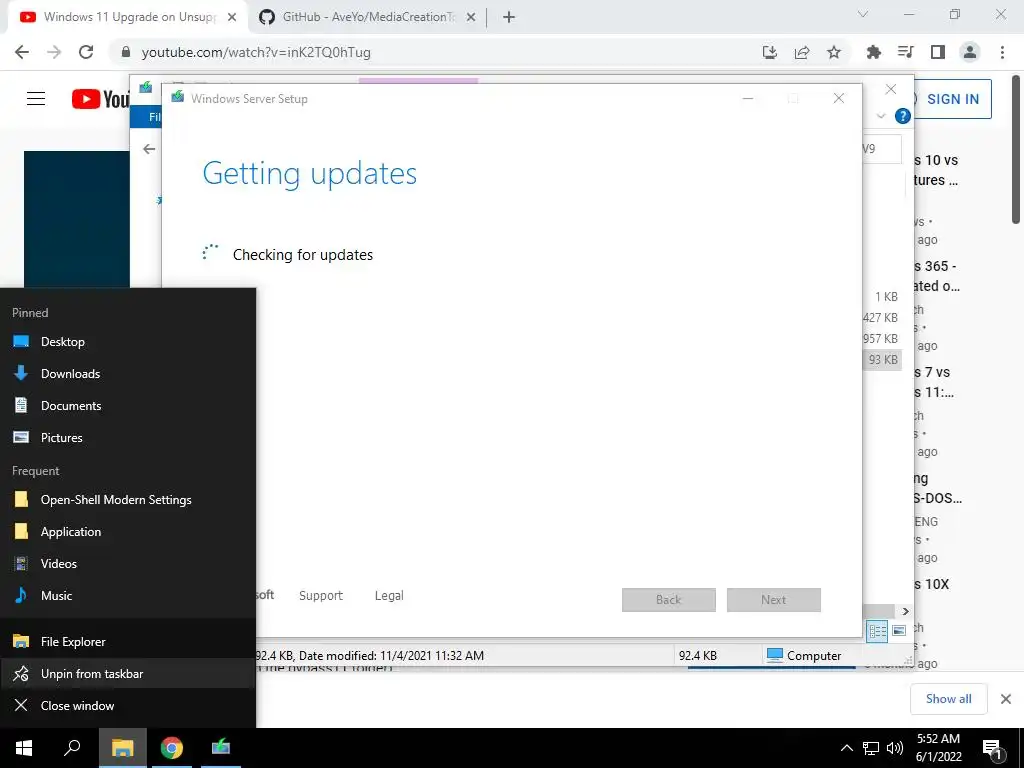Select the 93 KB file row
The height and width of the screenshot is (768, 1024).
882,360
